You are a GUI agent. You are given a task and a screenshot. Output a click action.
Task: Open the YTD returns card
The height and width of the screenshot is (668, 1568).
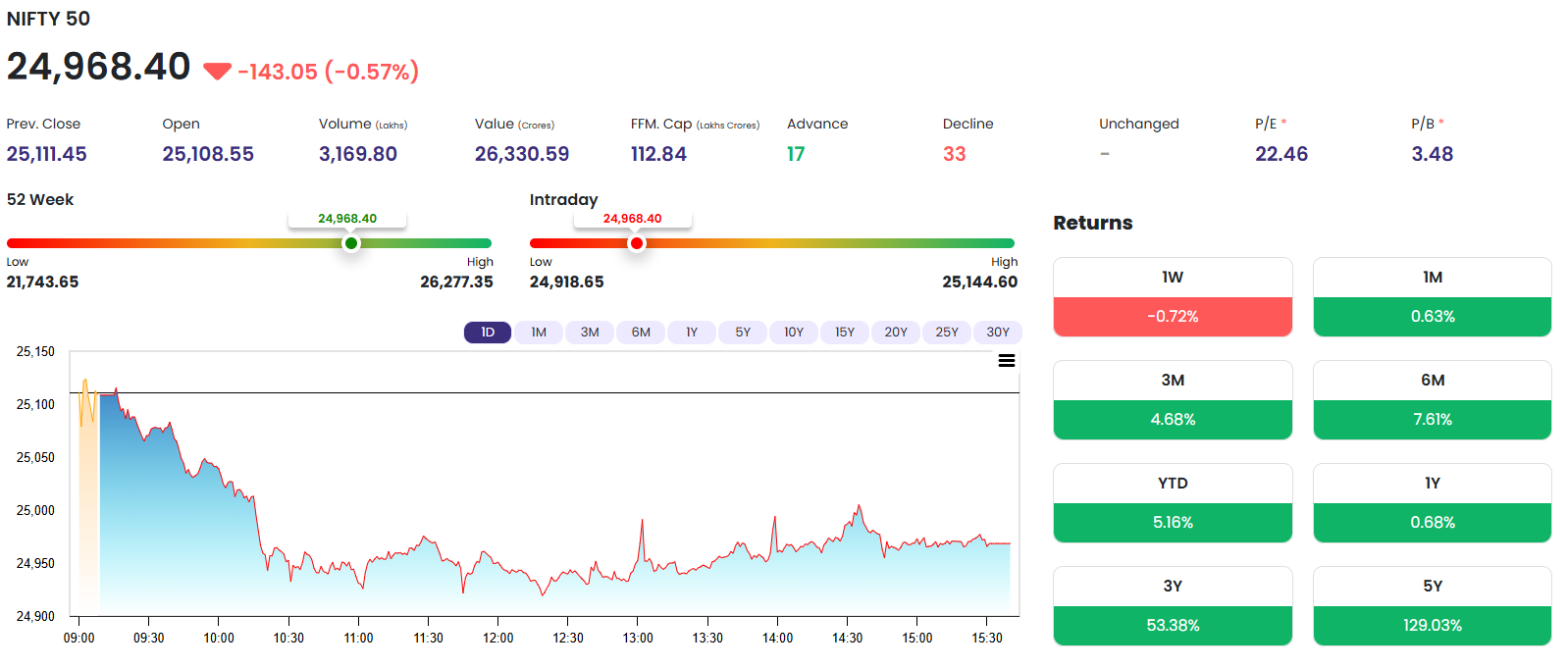pos(1173,503)
